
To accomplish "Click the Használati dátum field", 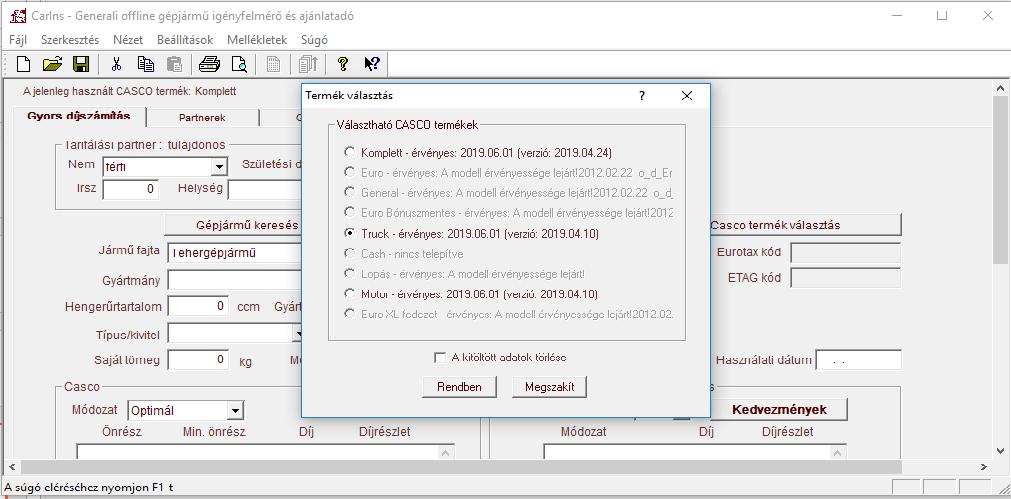I will coord(858,360).
